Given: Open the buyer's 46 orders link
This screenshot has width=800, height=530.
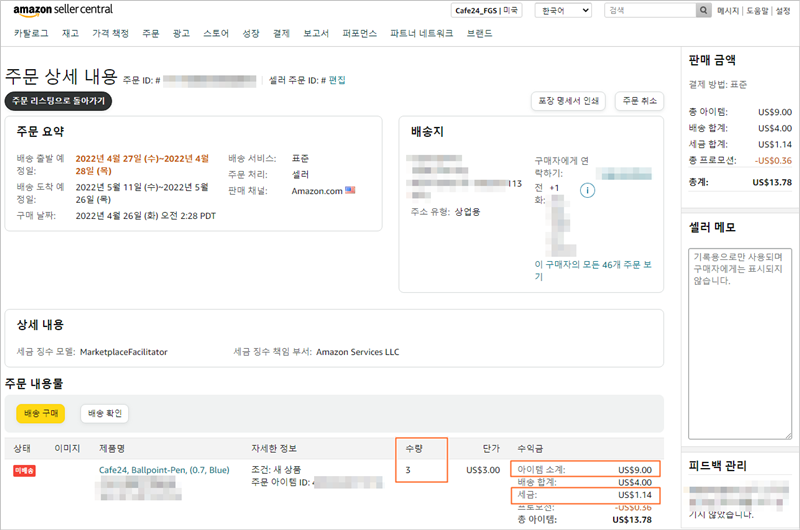Looking at the screenshot, I should (593, 270).
